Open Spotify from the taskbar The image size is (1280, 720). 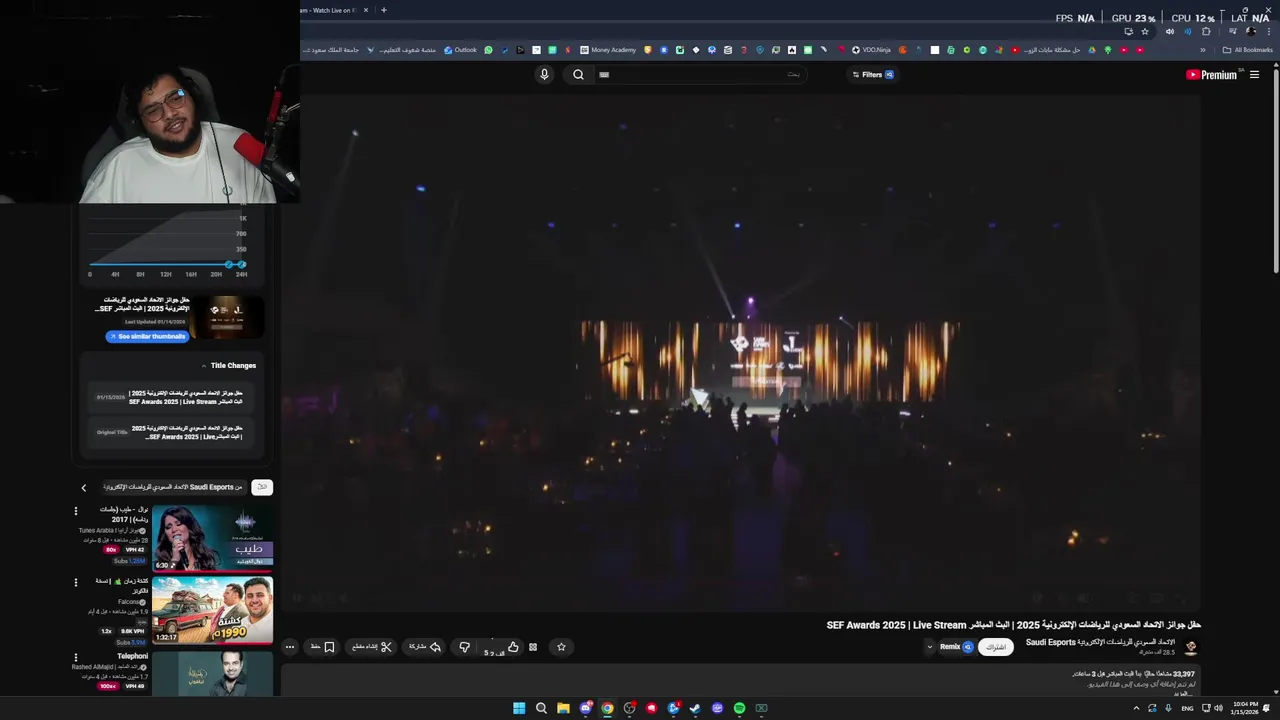point(739,708)
